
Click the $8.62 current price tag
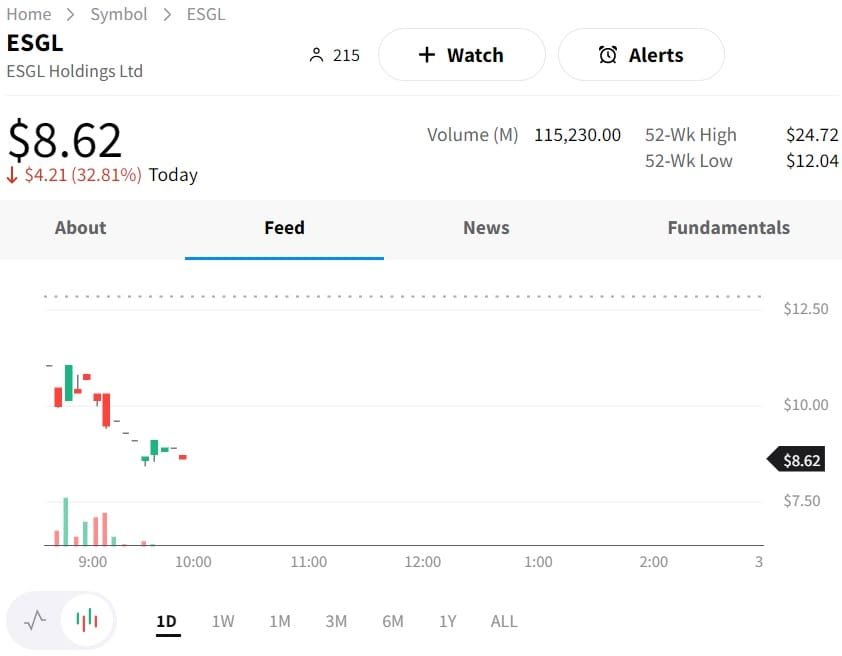coord(797,460)
